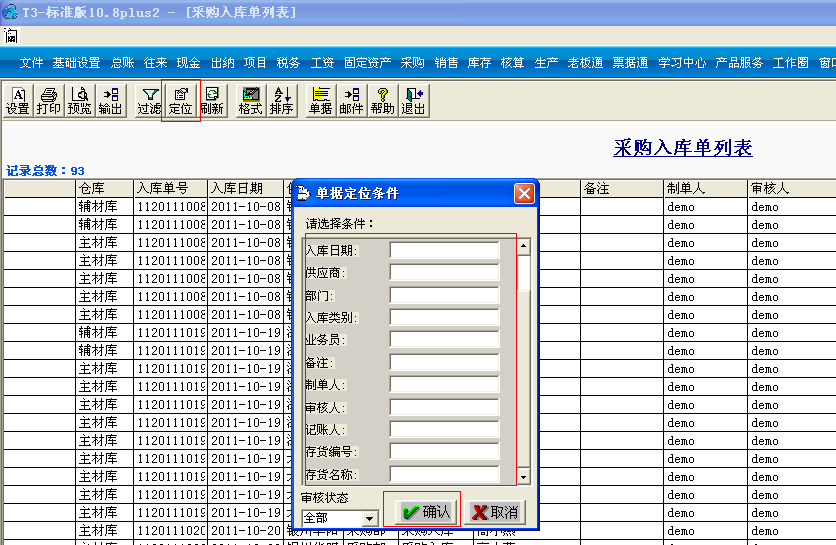The image size is (836, 545).
Task: Expand the 审核状态 dropdown arrow
Action: pos(369,518)
